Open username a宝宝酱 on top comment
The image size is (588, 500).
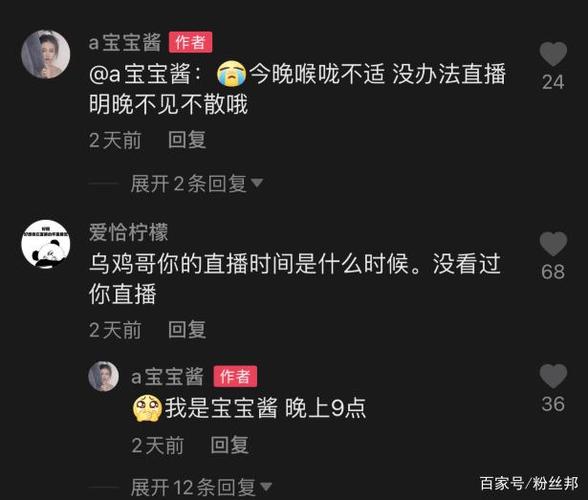coord(125,42)
